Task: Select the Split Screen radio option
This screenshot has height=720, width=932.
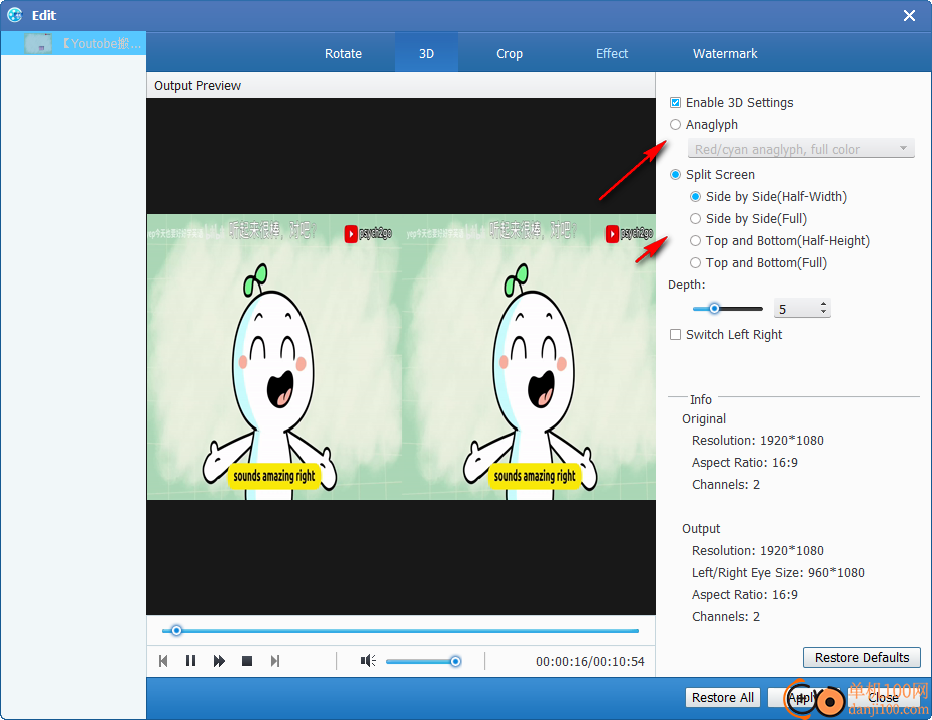Action: coord(675,175)
